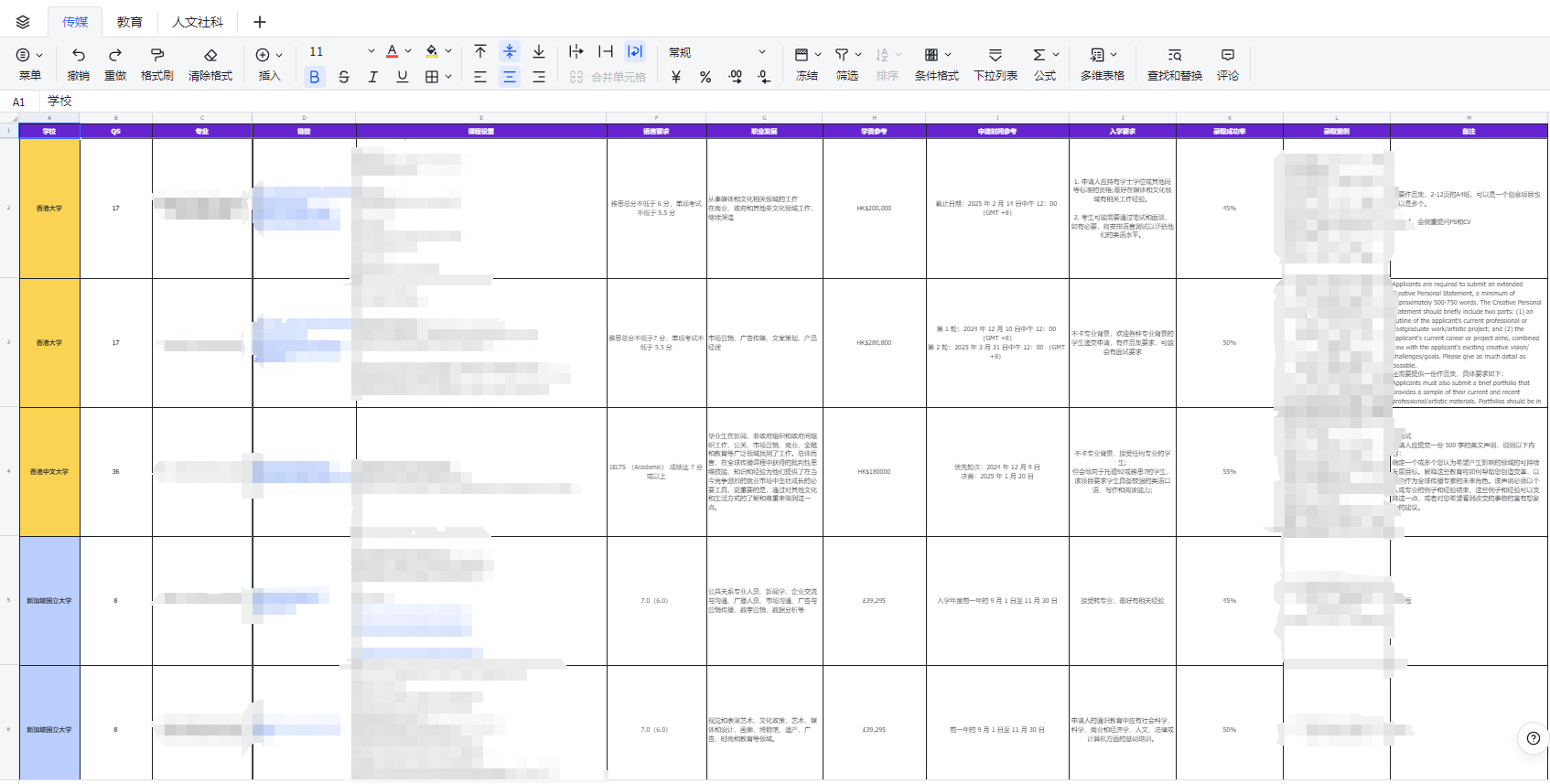This screenshot has width=1550, height=784.
Task: Switch to the 传媒 sheet tab
Action: click(x=75, y=22)
